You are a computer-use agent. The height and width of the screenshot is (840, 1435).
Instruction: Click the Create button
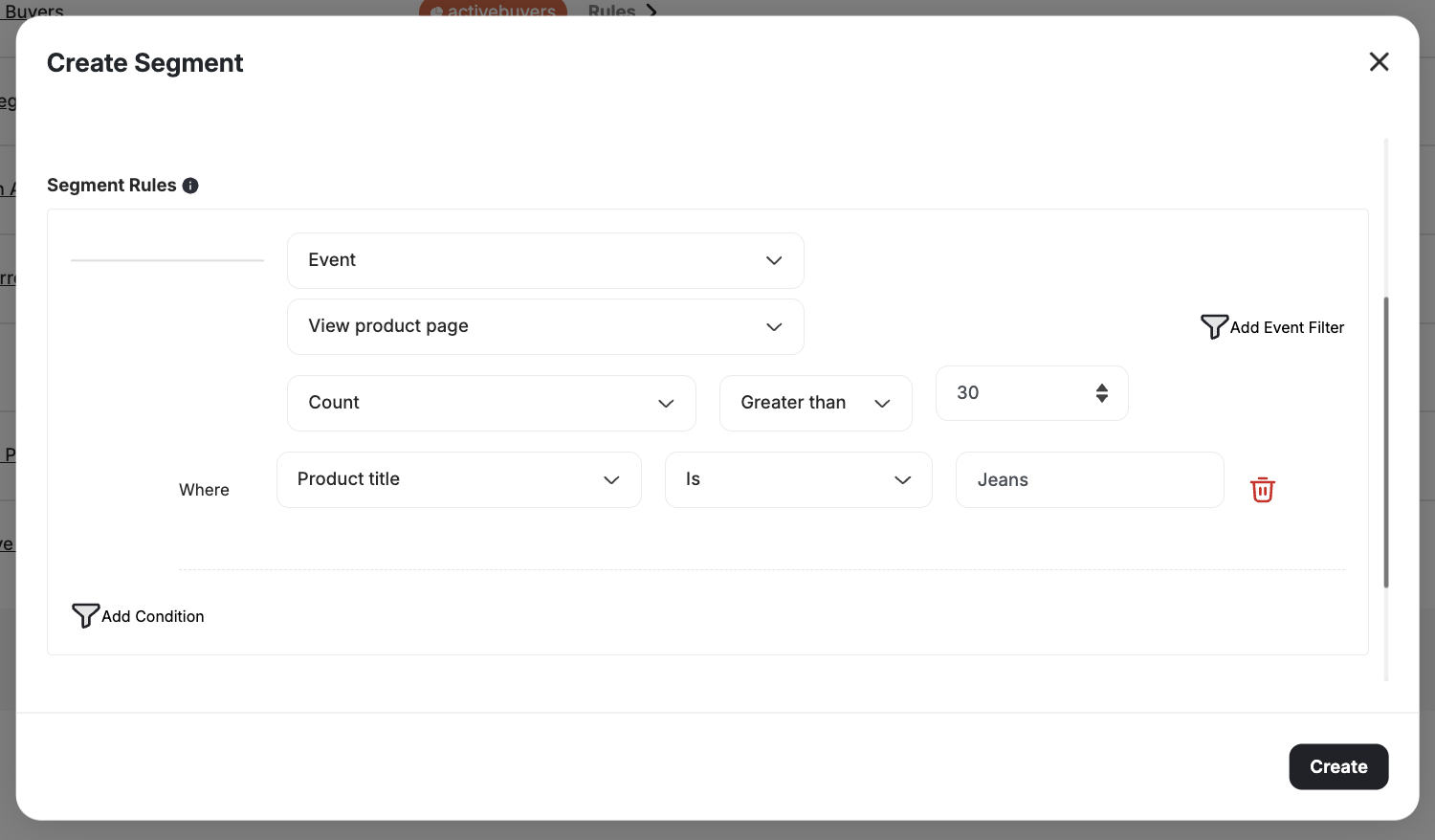tap(1338, 766)
